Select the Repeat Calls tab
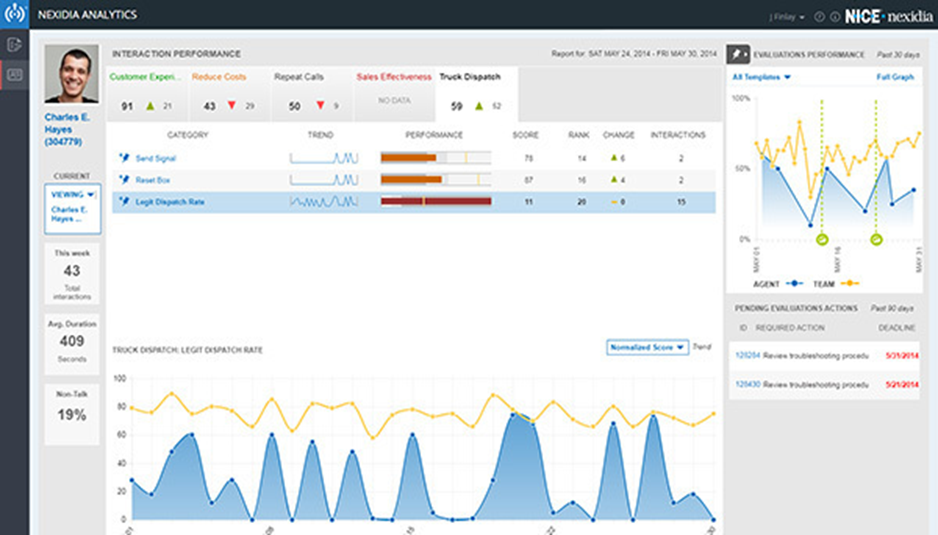The image size is (938, 535). click(x=312, y=94)
